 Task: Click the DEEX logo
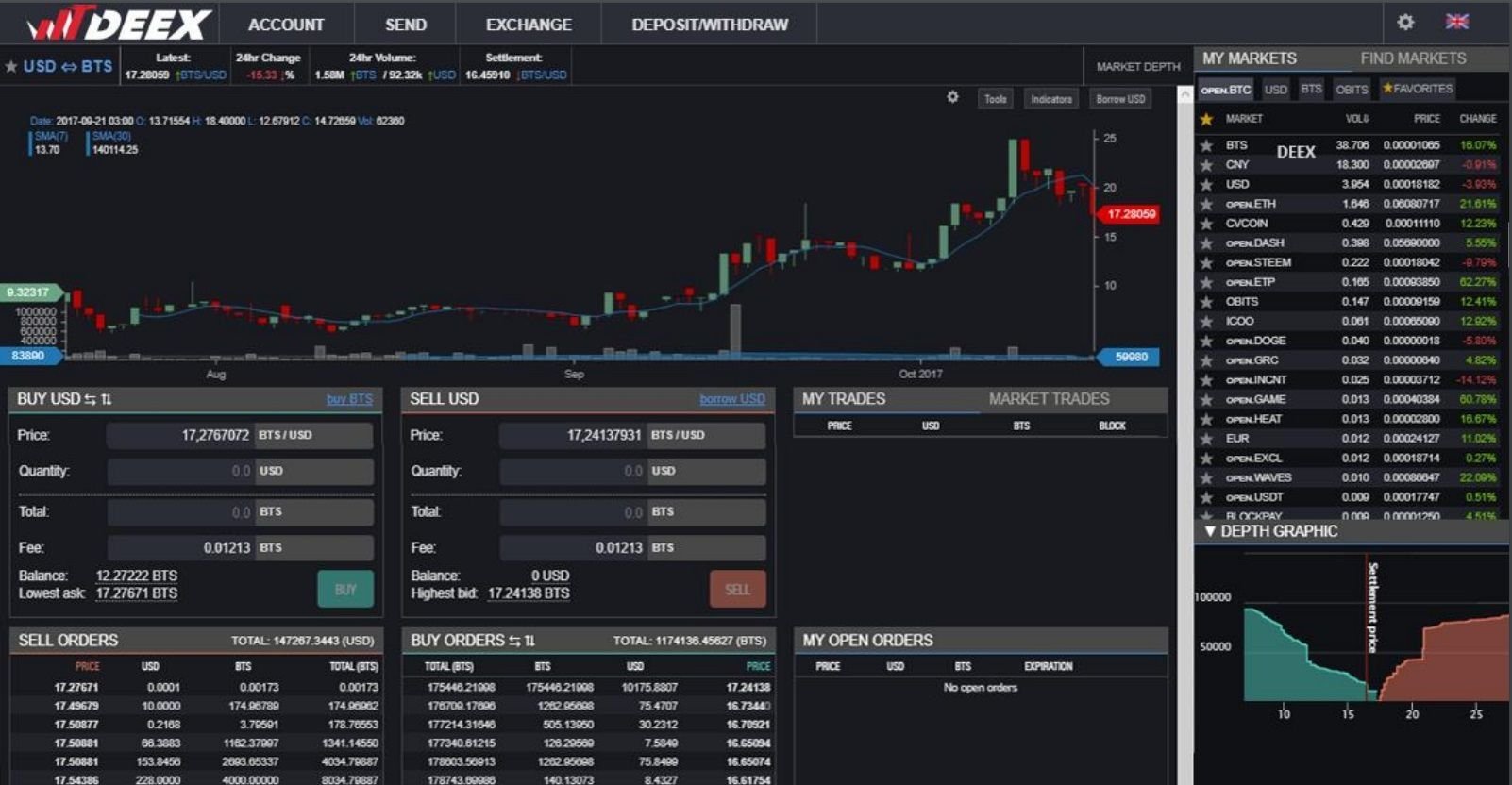point(120,24)
